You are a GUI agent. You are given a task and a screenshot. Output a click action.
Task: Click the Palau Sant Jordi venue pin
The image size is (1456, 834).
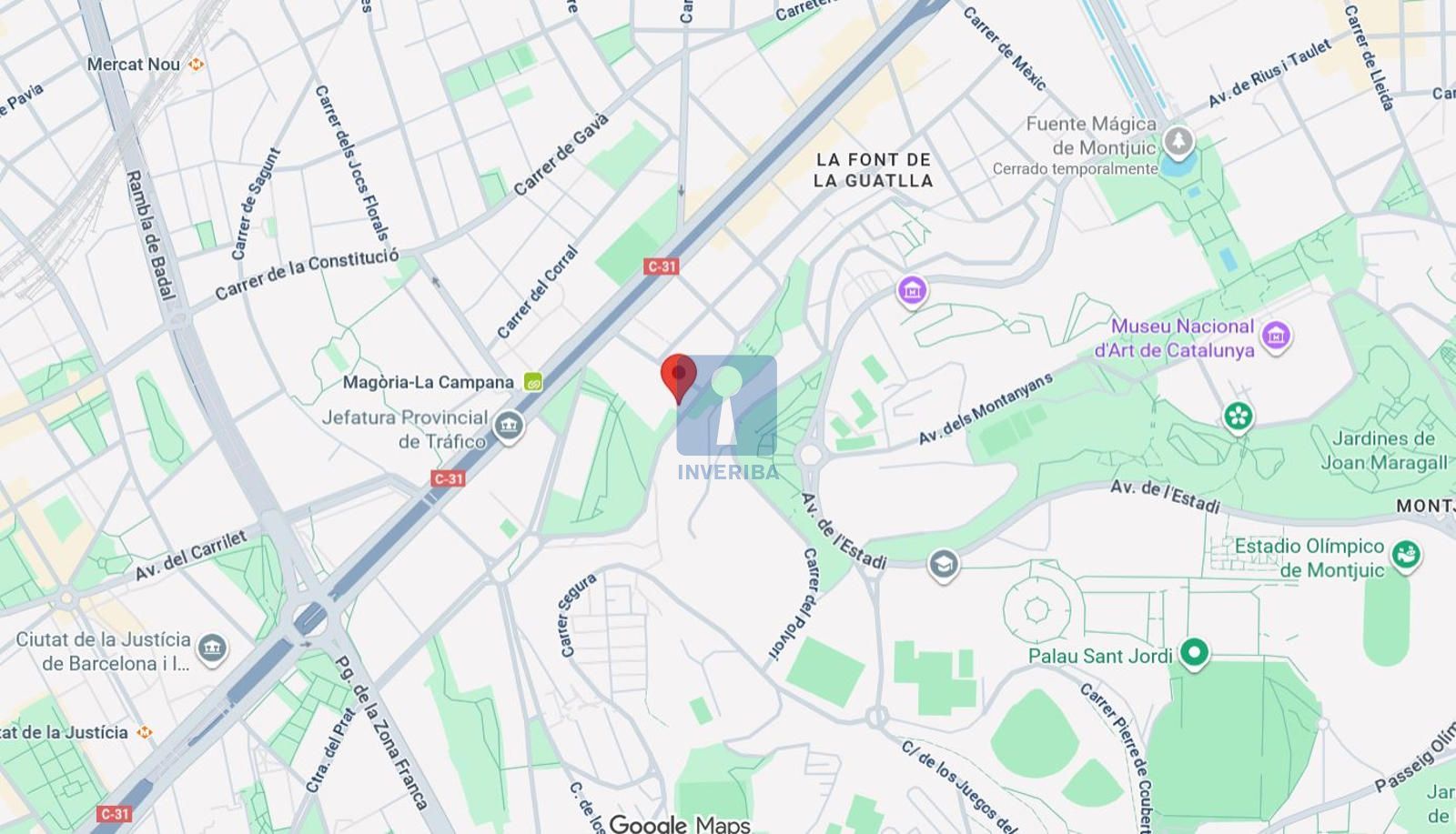(1194, 653)
